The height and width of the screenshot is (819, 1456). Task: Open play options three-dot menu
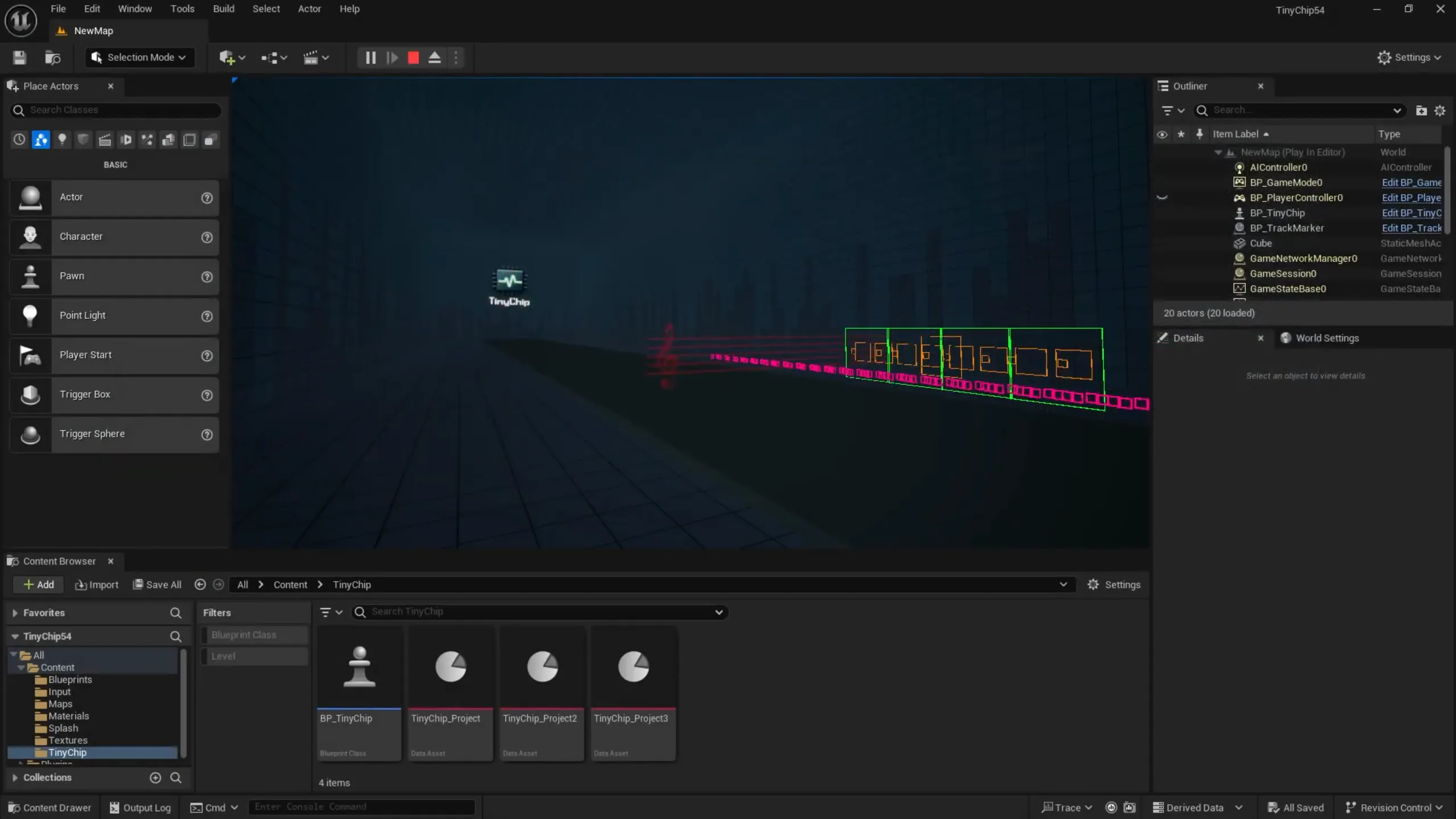tap(456, 57)
